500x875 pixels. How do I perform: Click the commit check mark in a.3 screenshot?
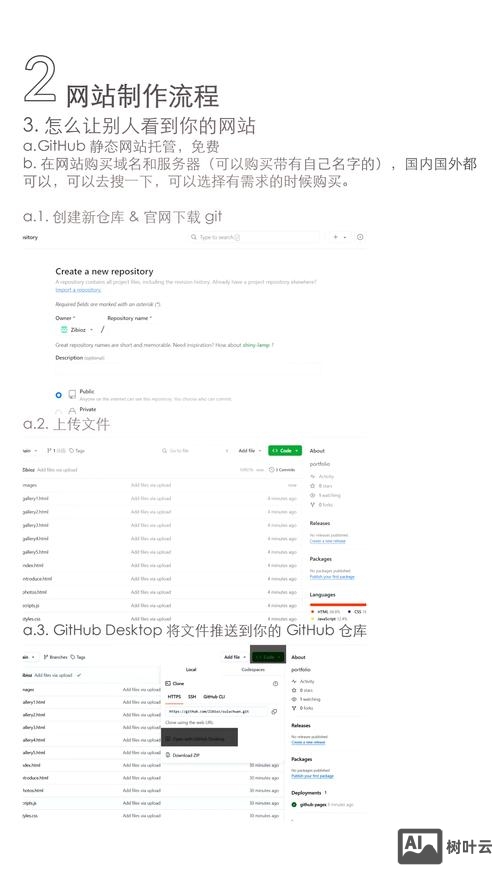coord(79,675)
